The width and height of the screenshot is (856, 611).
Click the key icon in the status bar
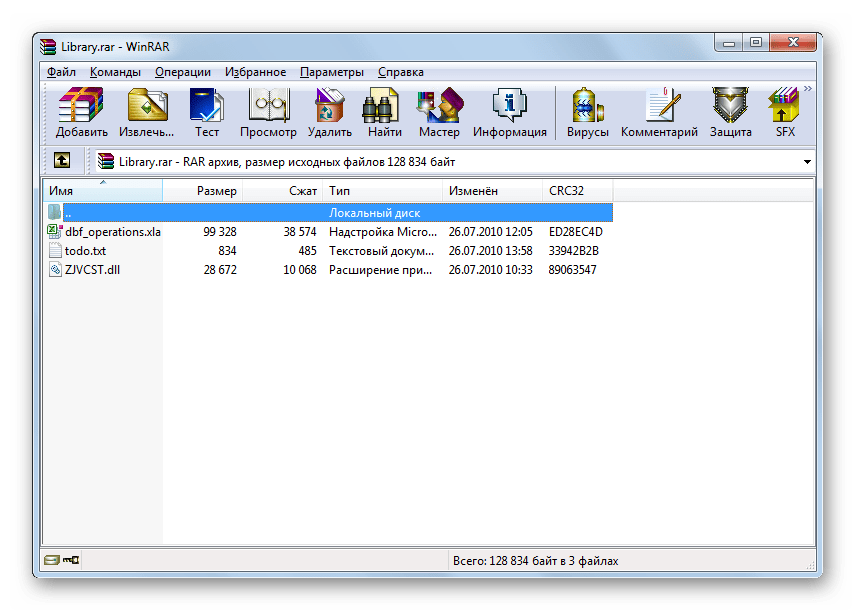71,560
